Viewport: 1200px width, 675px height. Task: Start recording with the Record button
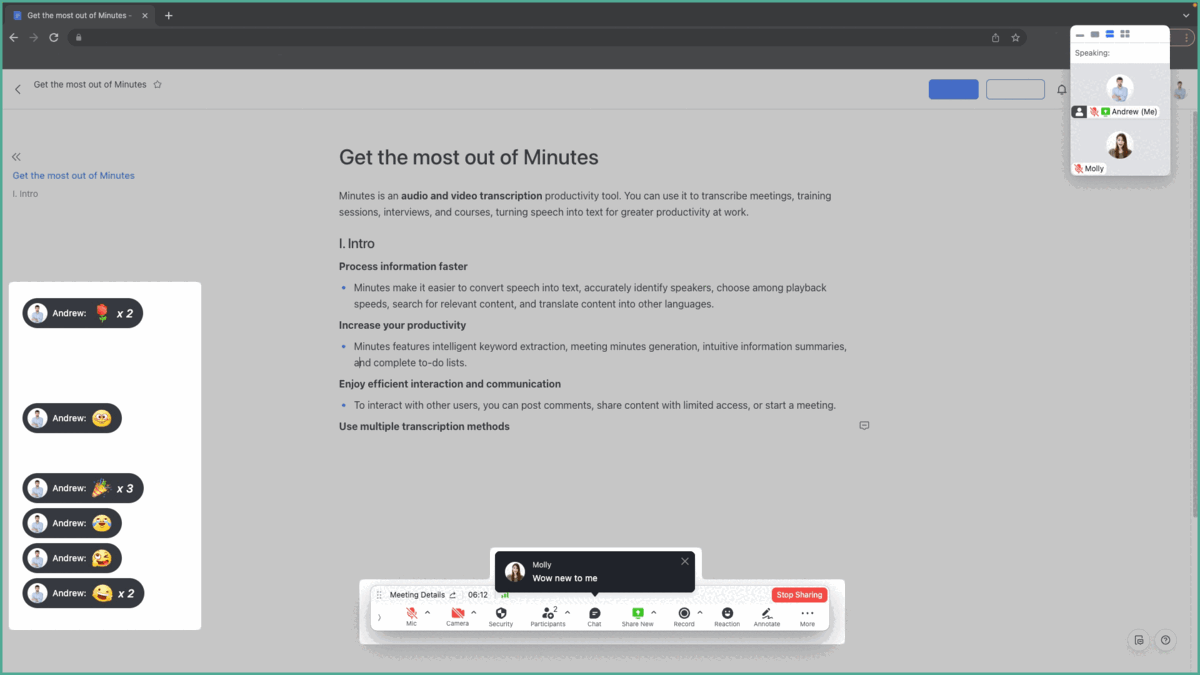[684, 614]
